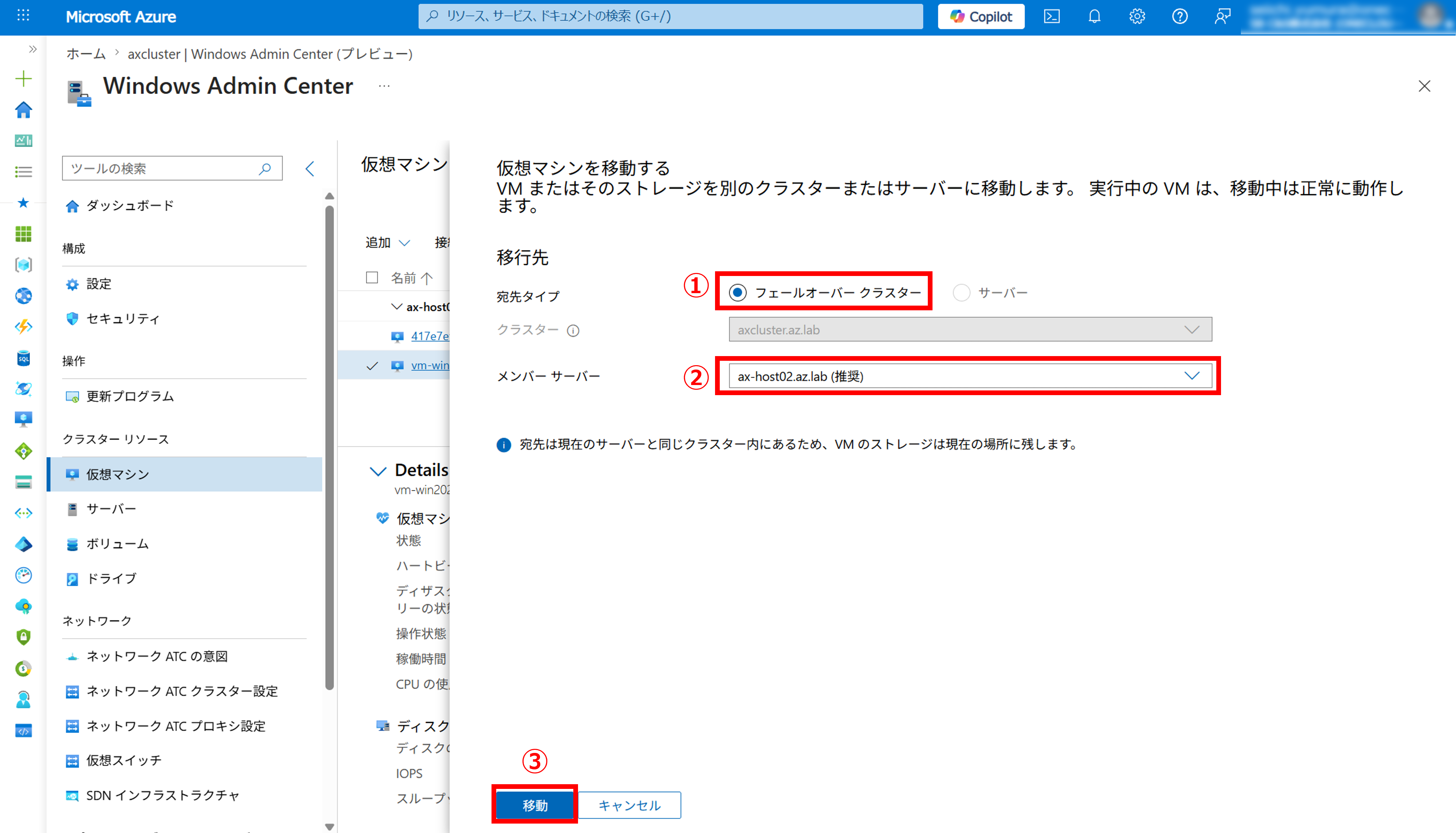This screenshot has height=833, width=1456.
Task: Click the magnifier icon in tool search
Action: (265, 169)
